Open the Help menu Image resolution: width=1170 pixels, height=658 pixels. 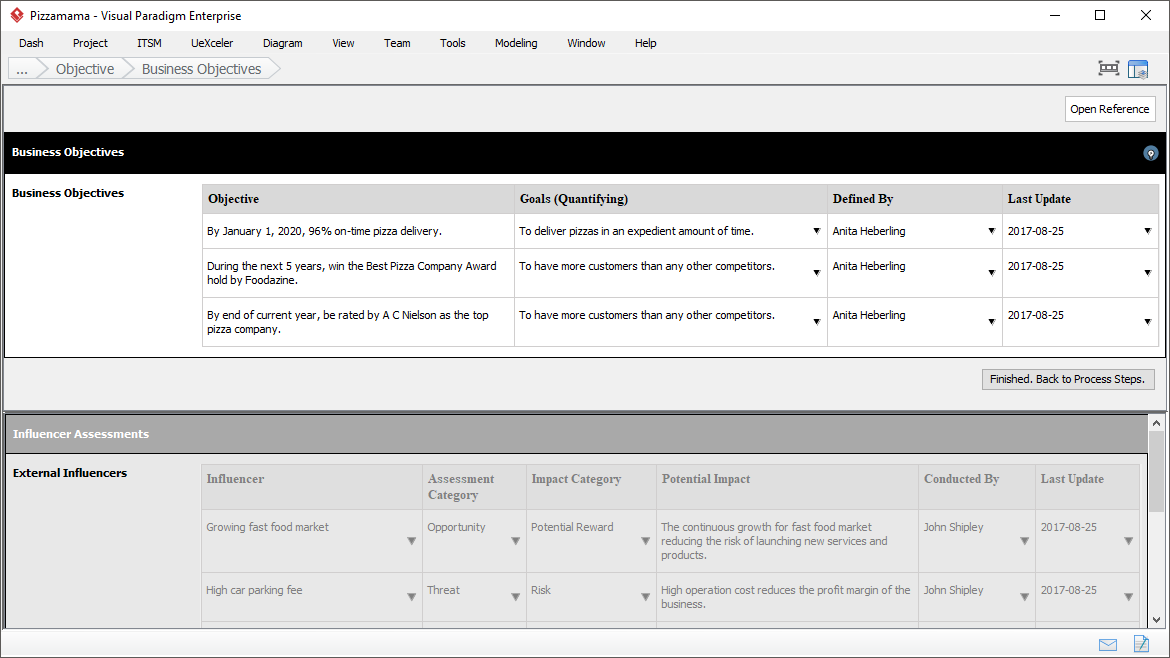[645, 43]
